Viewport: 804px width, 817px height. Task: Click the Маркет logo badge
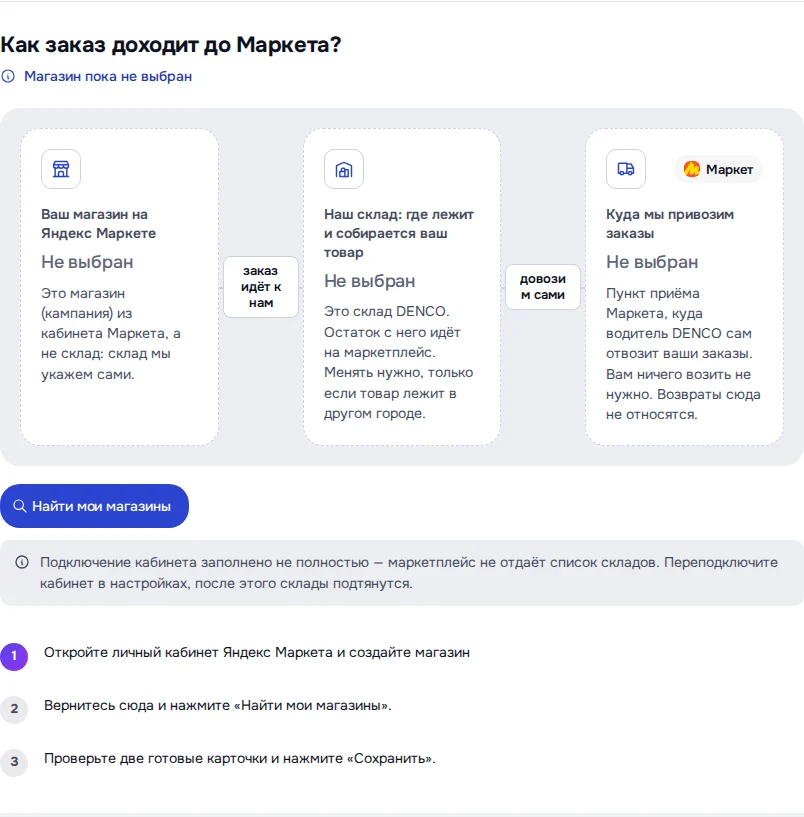coord(719,169)
